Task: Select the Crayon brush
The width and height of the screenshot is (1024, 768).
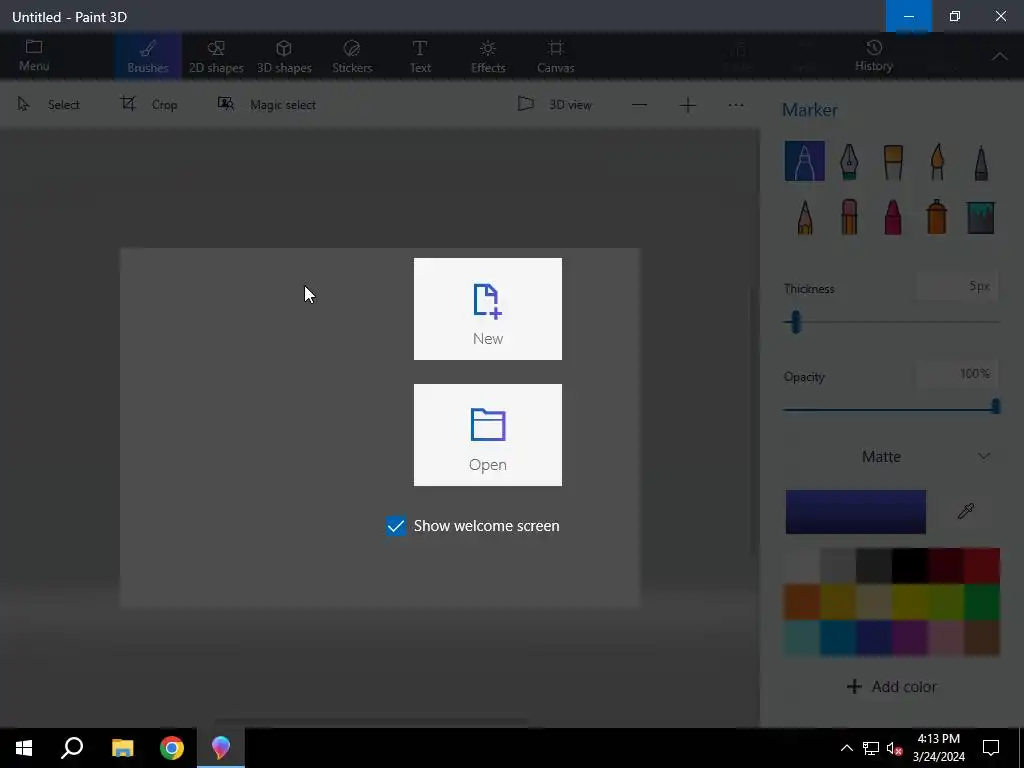Action: (x=893, y=217)
